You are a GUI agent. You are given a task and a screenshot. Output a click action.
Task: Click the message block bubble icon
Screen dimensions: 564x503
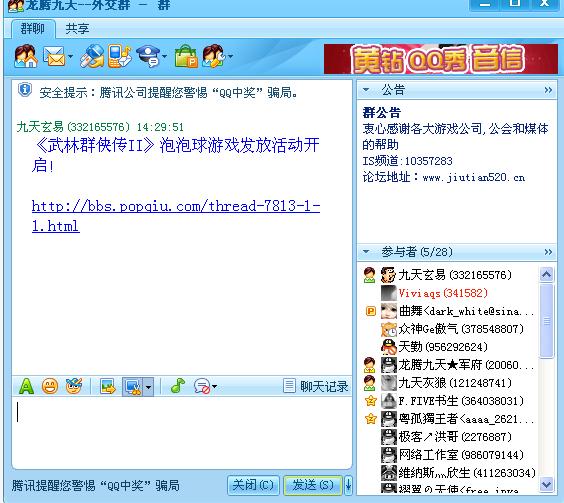(201, 387)
